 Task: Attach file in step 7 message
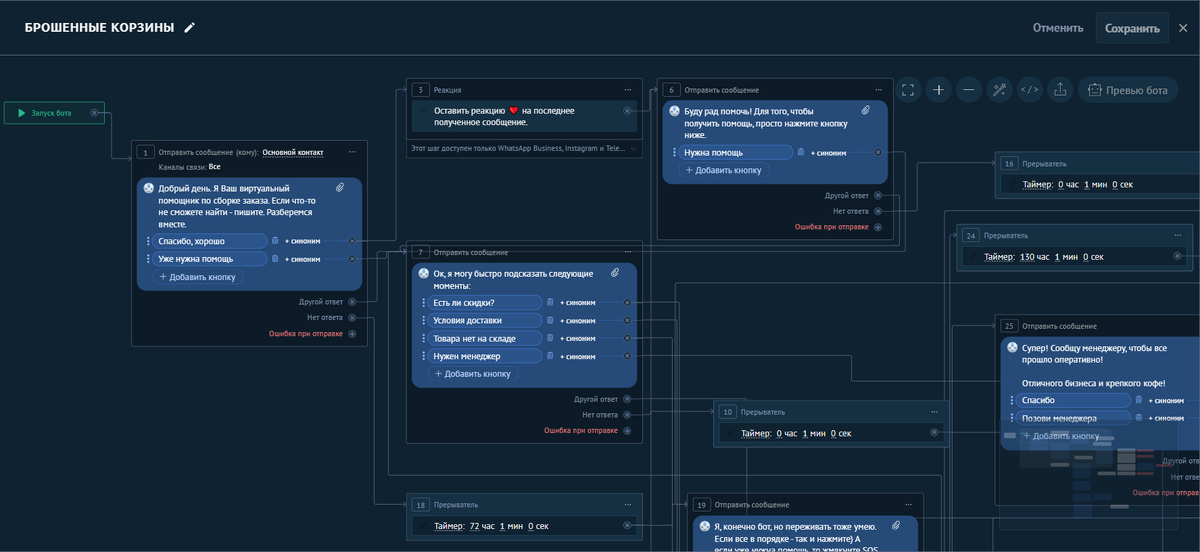pos(615,273)
